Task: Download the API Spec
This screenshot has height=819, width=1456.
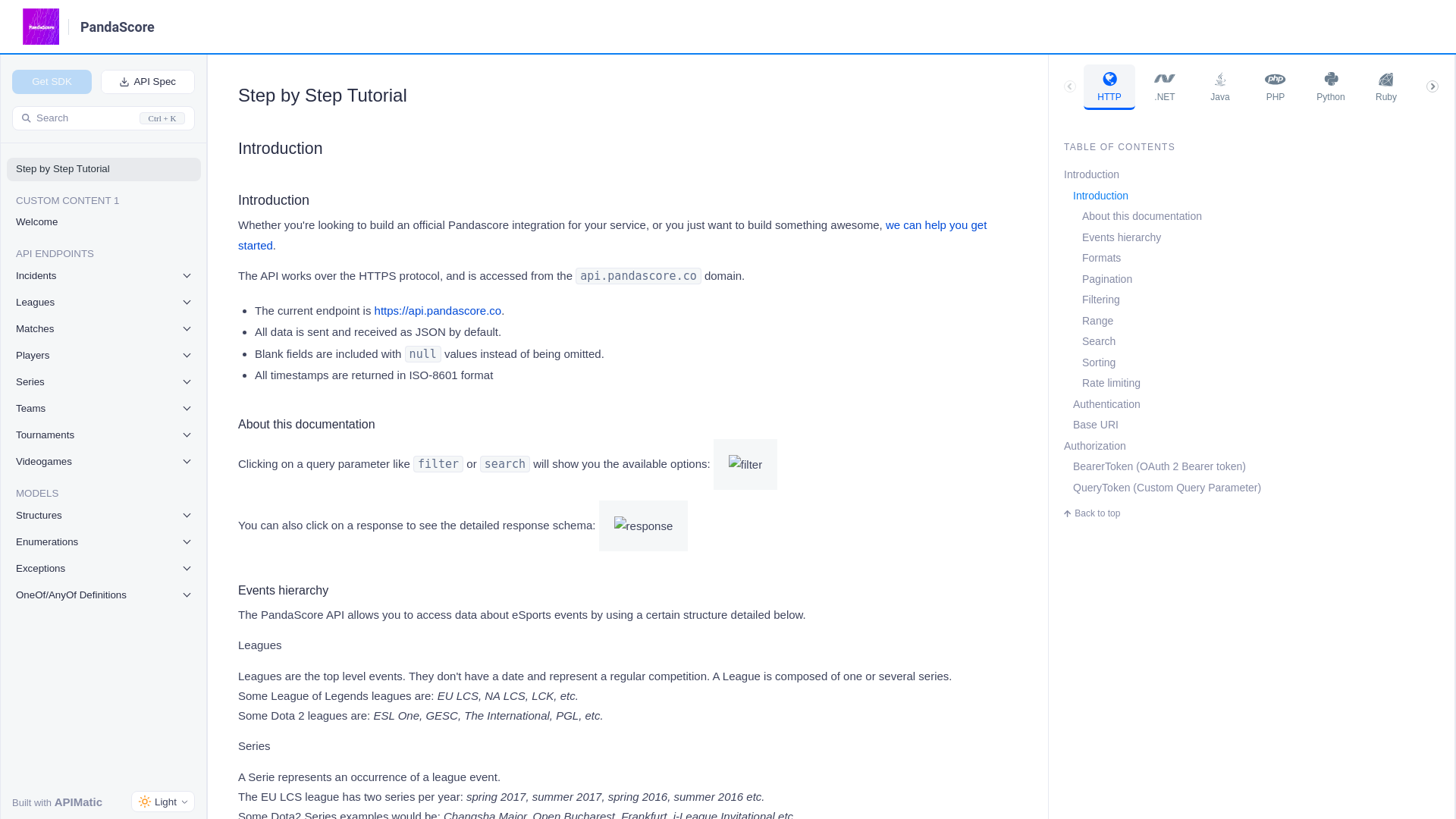Action: [148, 82]
